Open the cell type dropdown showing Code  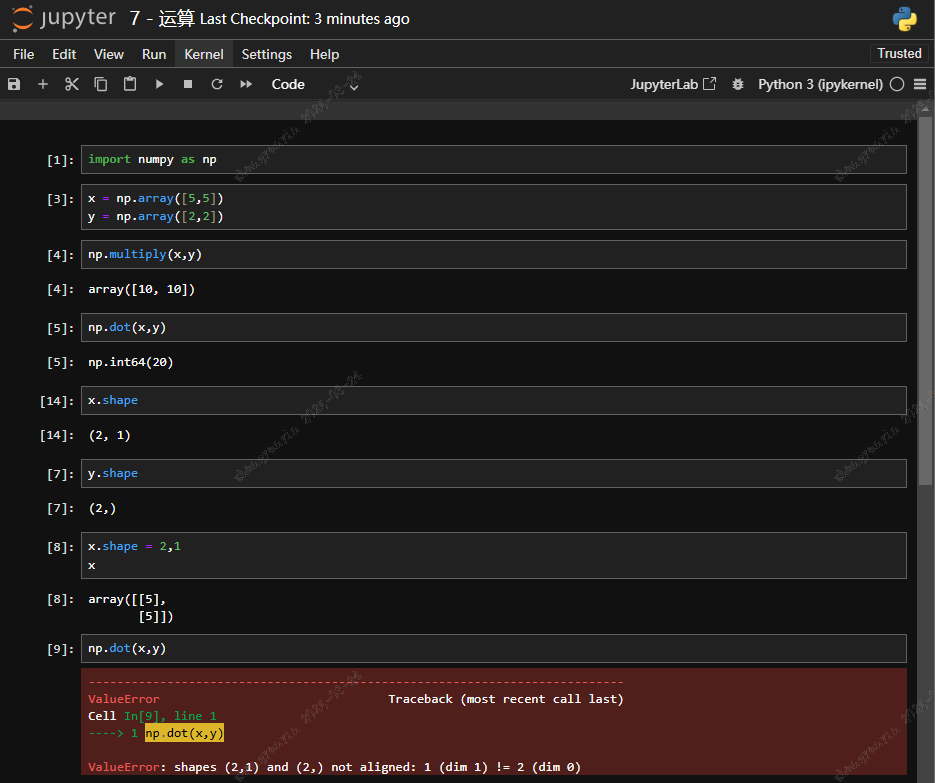click(314, 85)
